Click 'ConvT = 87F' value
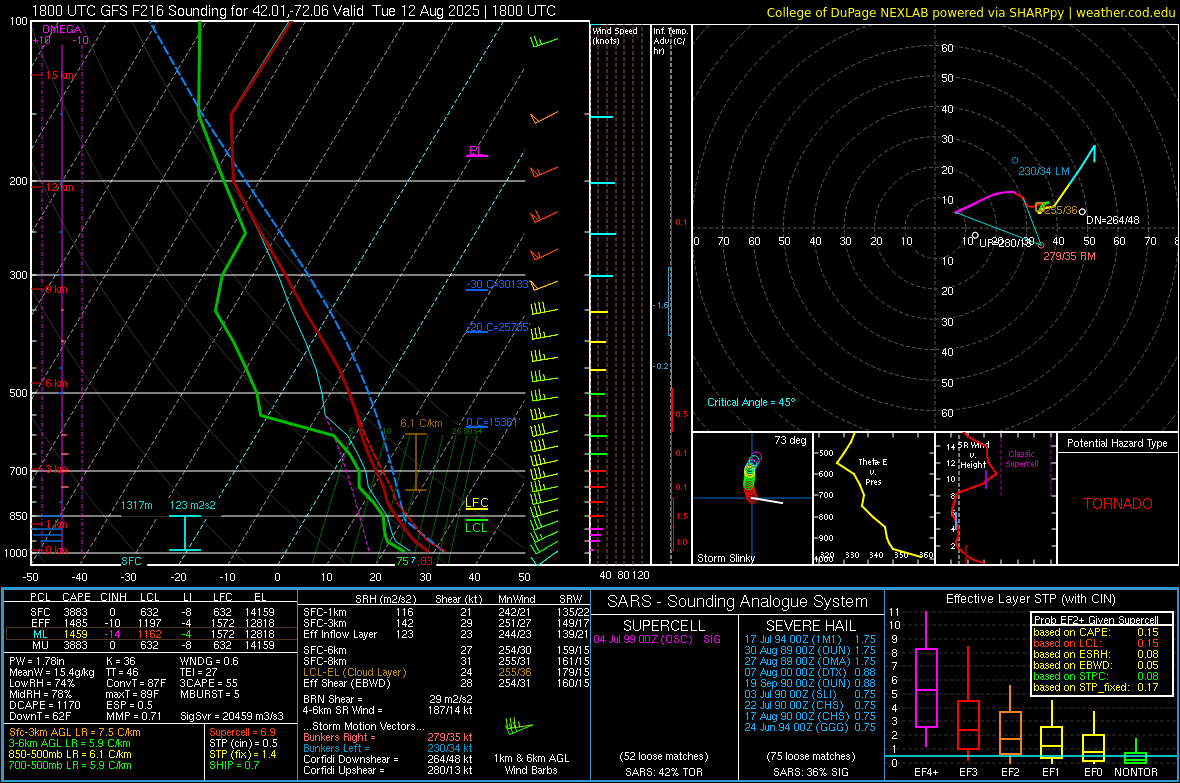 [136, 683]
